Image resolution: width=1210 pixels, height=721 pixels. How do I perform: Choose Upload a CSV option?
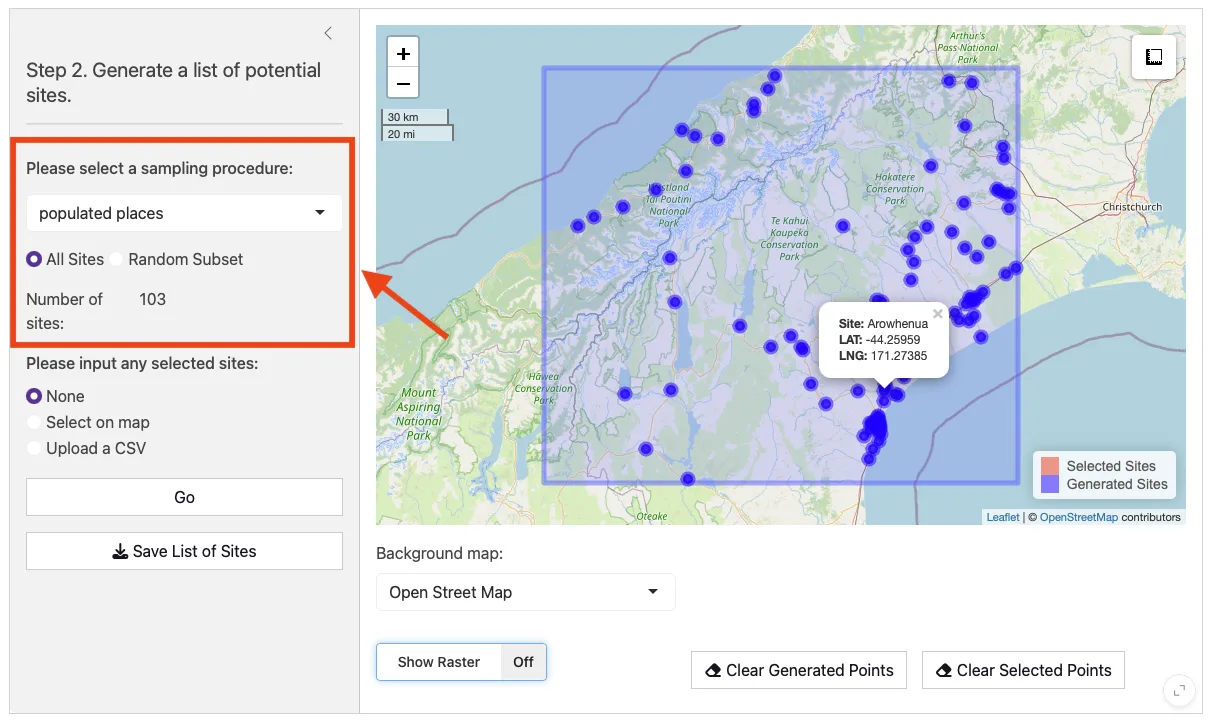34,448
